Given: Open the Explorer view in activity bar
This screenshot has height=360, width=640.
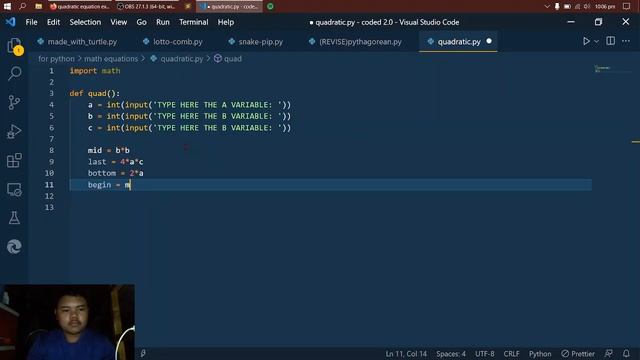Looking at the screenshot, I should point(15,46).
